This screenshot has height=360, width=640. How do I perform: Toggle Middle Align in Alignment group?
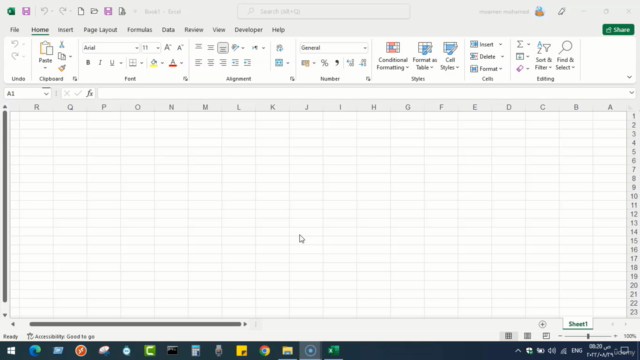click(211, 48)
